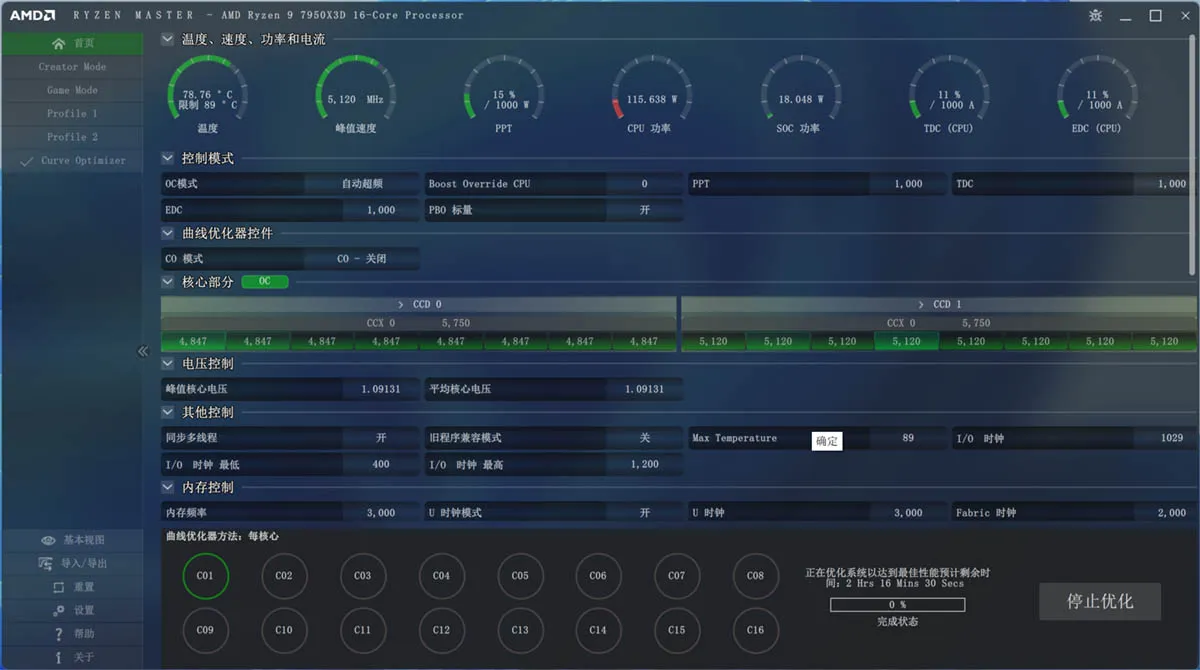Select core C07 circle
Screen dimensions: 1200x670
677,576
